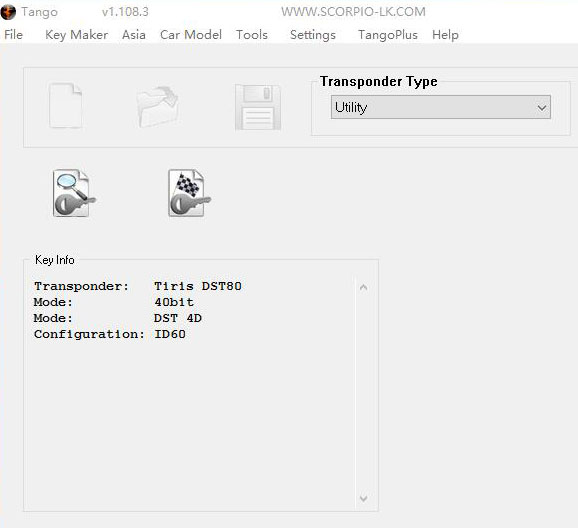
Task: Open the Car Model menu
Action: [x=191, y=35]
